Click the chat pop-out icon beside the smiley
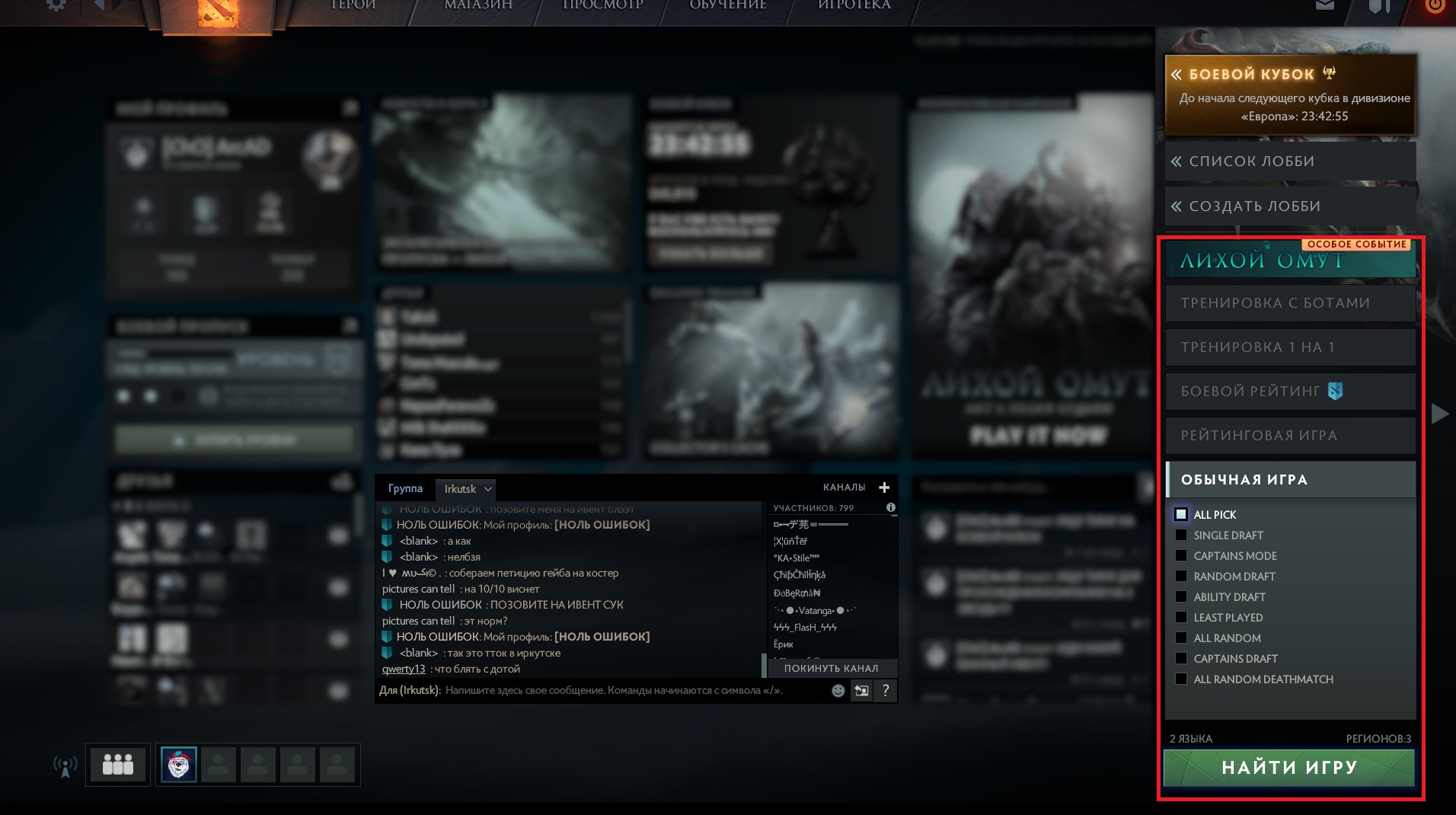The width and height of the screenshot is (1456, 815). [x=861, y=691]
